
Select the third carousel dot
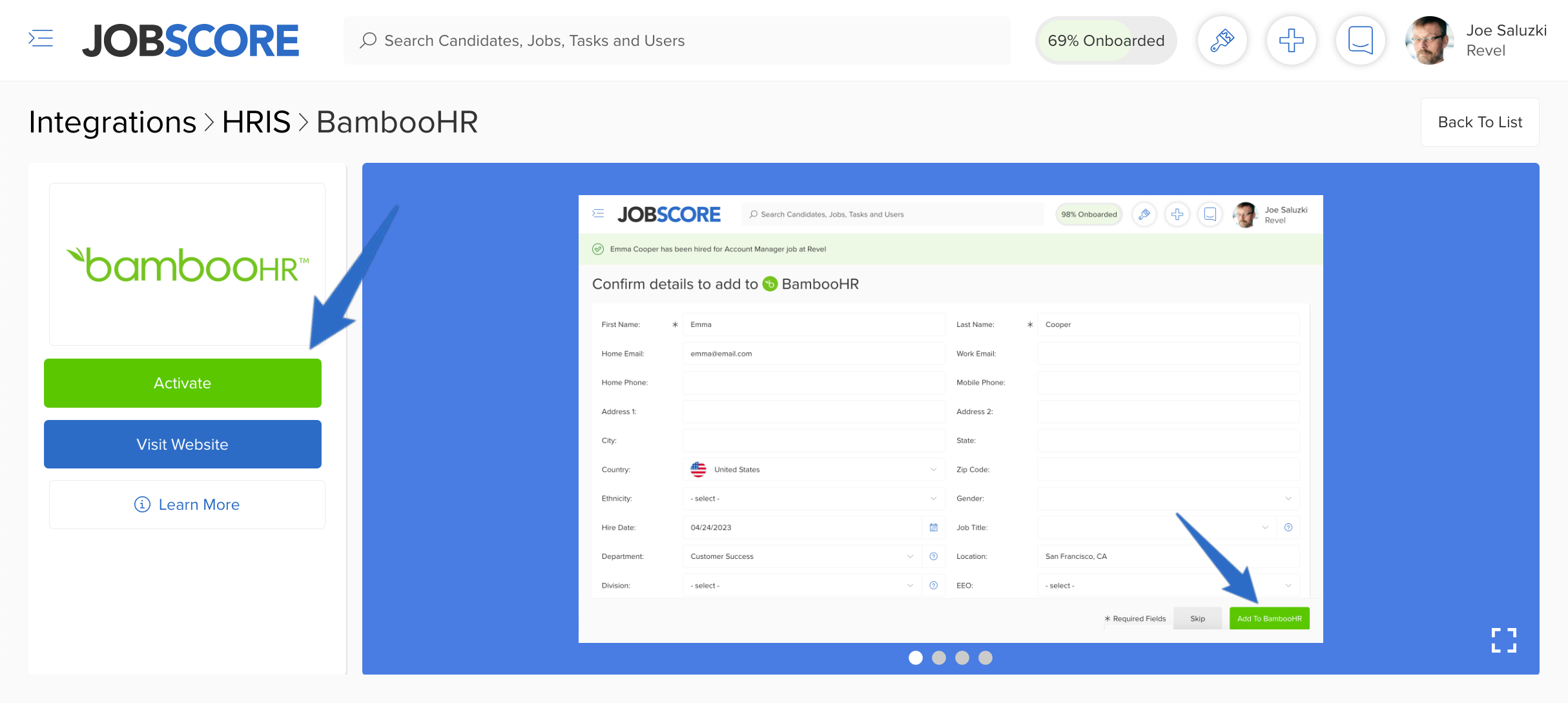tap(962, 658)
